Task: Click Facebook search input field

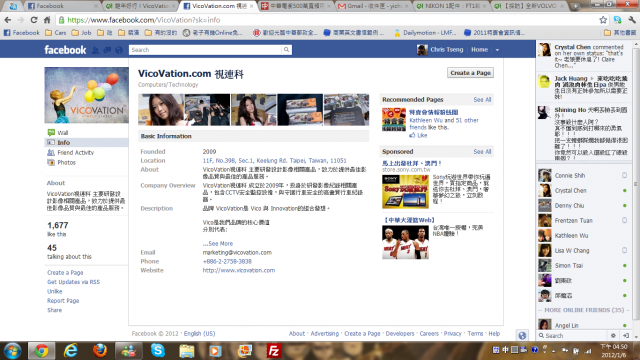Action: click(205, 50)
